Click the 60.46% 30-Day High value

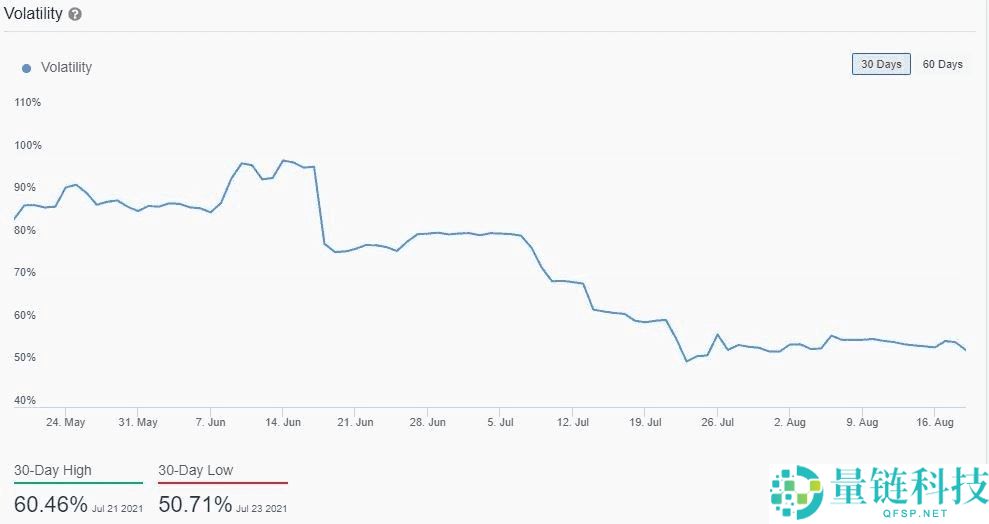pyautogui.click(x=51, y=504)
